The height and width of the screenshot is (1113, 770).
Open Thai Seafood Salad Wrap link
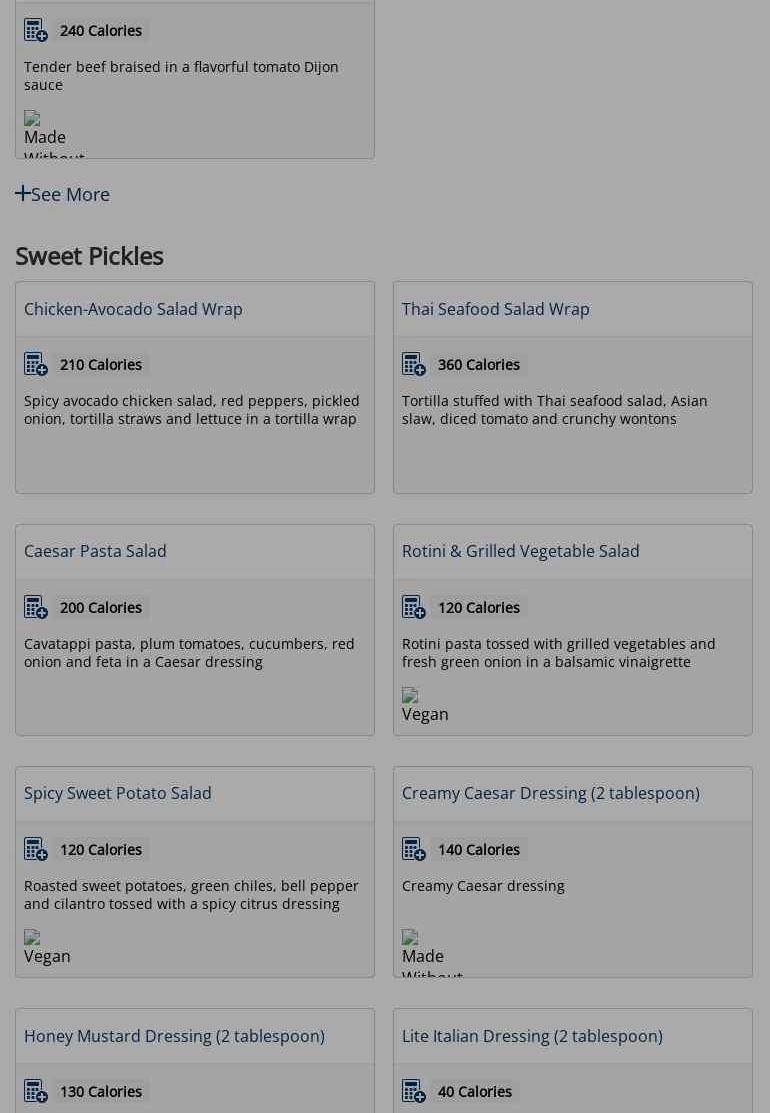tap(495, 309)
